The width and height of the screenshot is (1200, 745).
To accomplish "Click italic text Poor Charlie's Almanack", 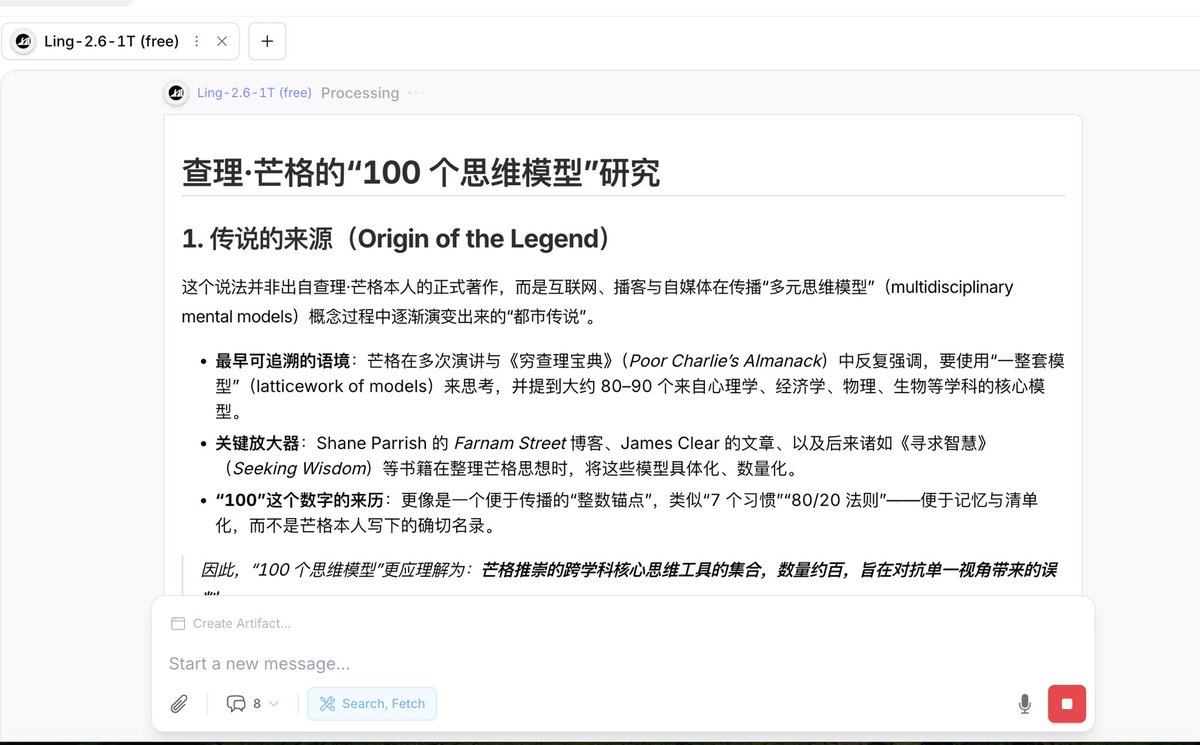I will coord(725,361).
